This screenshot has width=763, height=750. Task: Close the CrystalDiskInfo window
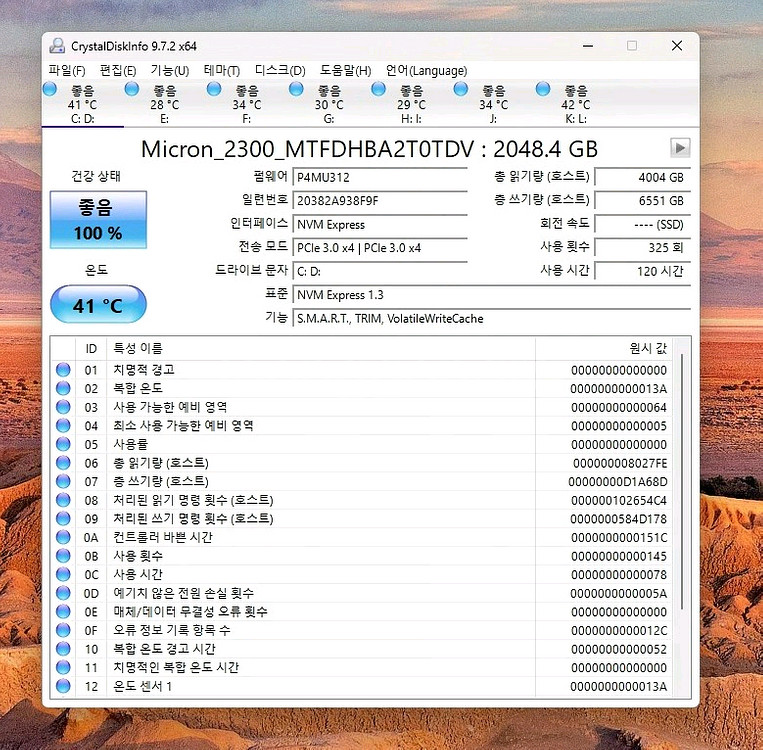pyautogui.click(x=676, y=46)
